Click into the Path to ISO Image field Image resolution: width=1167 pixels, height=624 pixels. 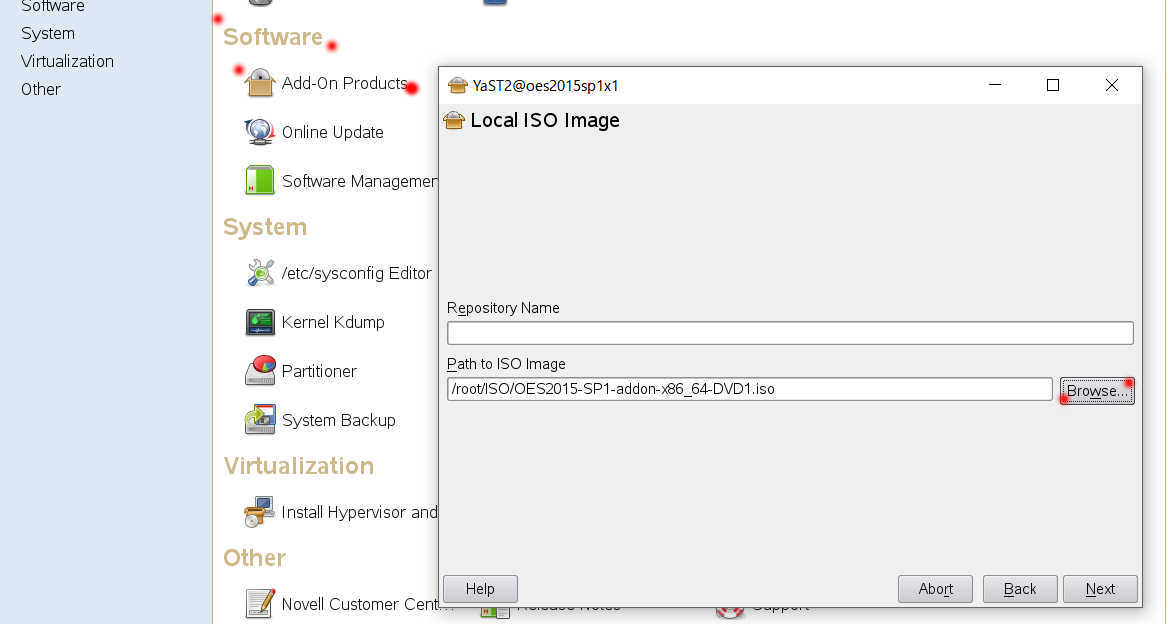point(749,389)
